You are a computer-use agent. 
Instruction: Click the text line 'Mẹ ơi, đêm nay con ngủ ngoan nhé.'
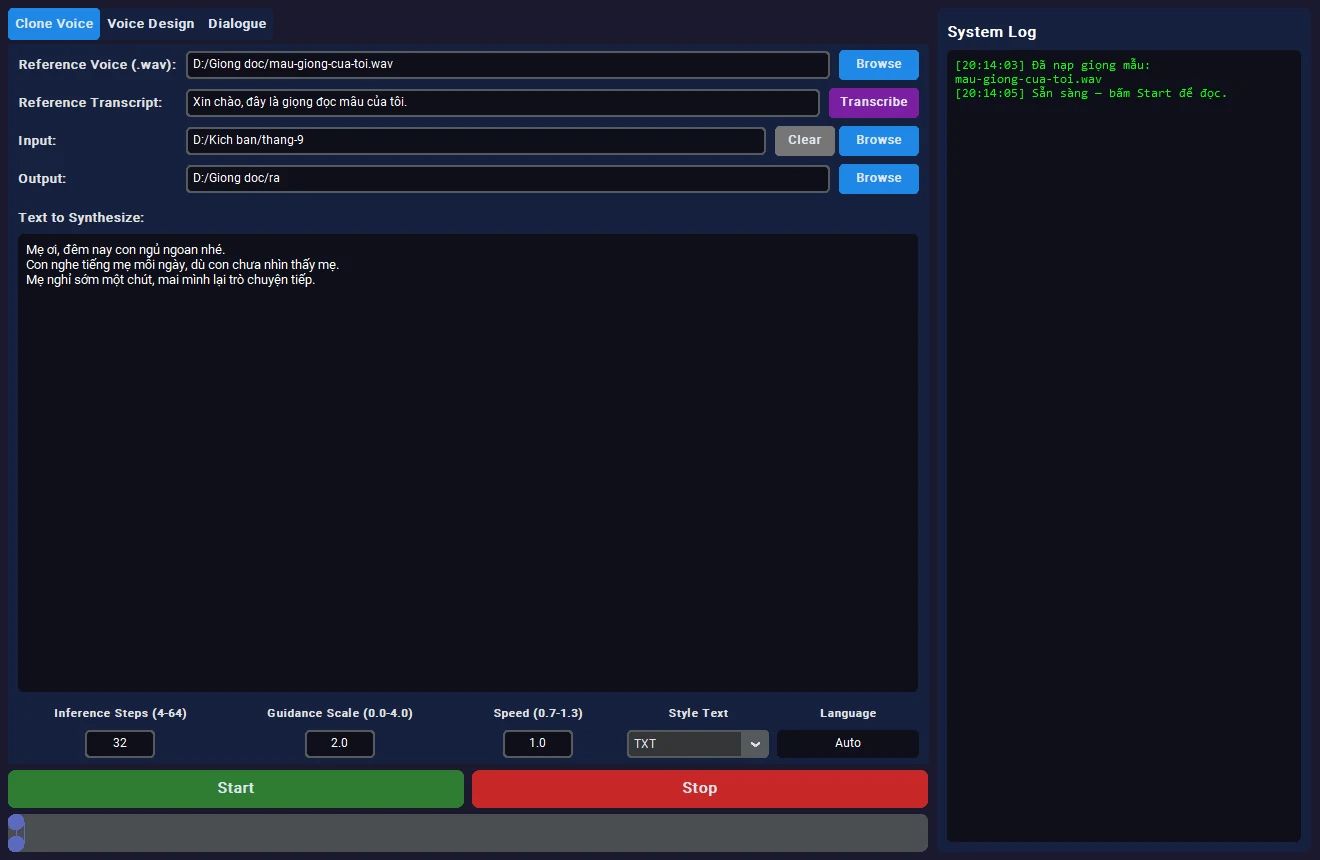pyautogui.click(x=126, y=249)
